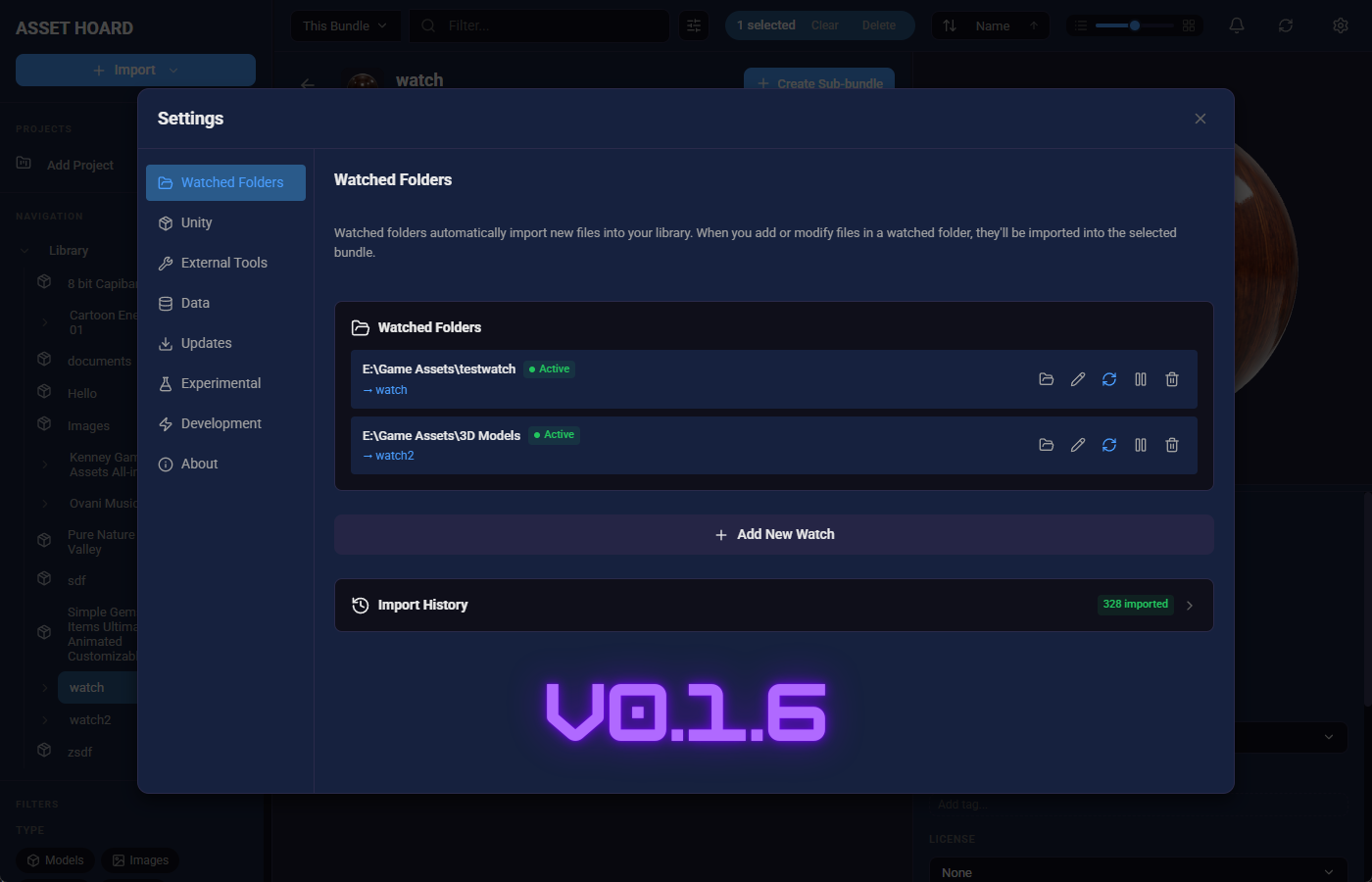
Task: Open the This Bundle dropdown
Action: pos(345,25)
